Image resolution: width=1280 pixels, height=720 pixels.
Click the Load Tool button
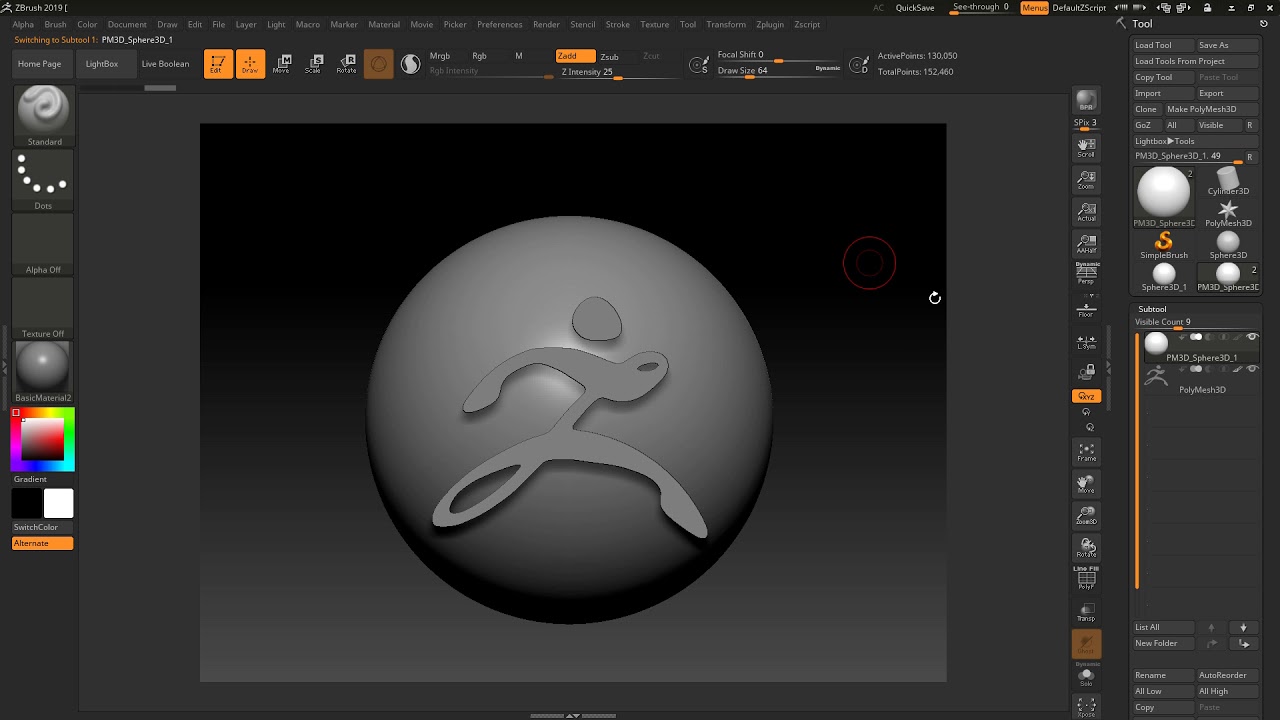point(1164,45)
